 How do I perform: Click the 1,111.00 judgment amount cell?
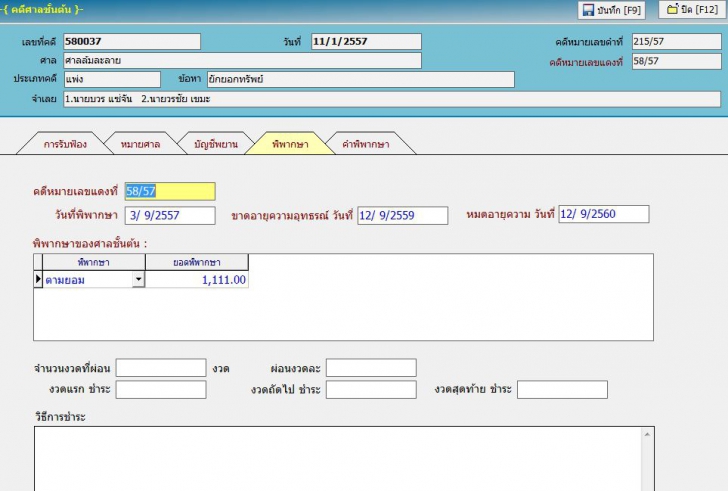coord(197,279)
